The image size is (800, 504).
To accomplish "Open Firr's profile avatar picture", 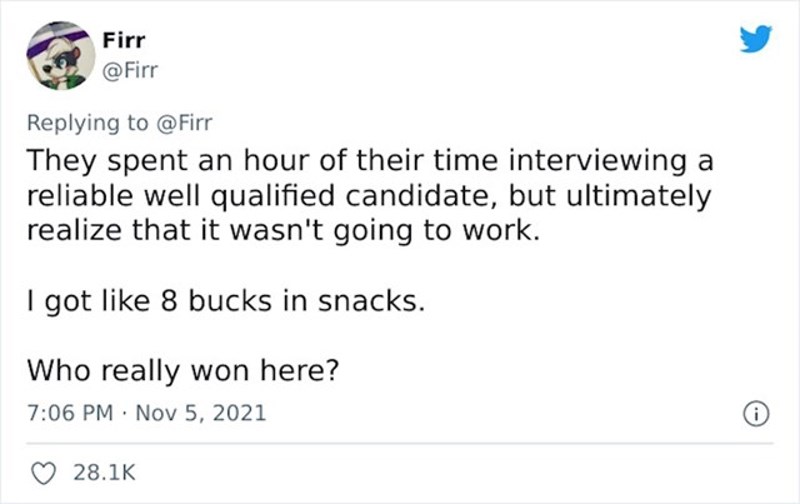I will tap(56, 55).
